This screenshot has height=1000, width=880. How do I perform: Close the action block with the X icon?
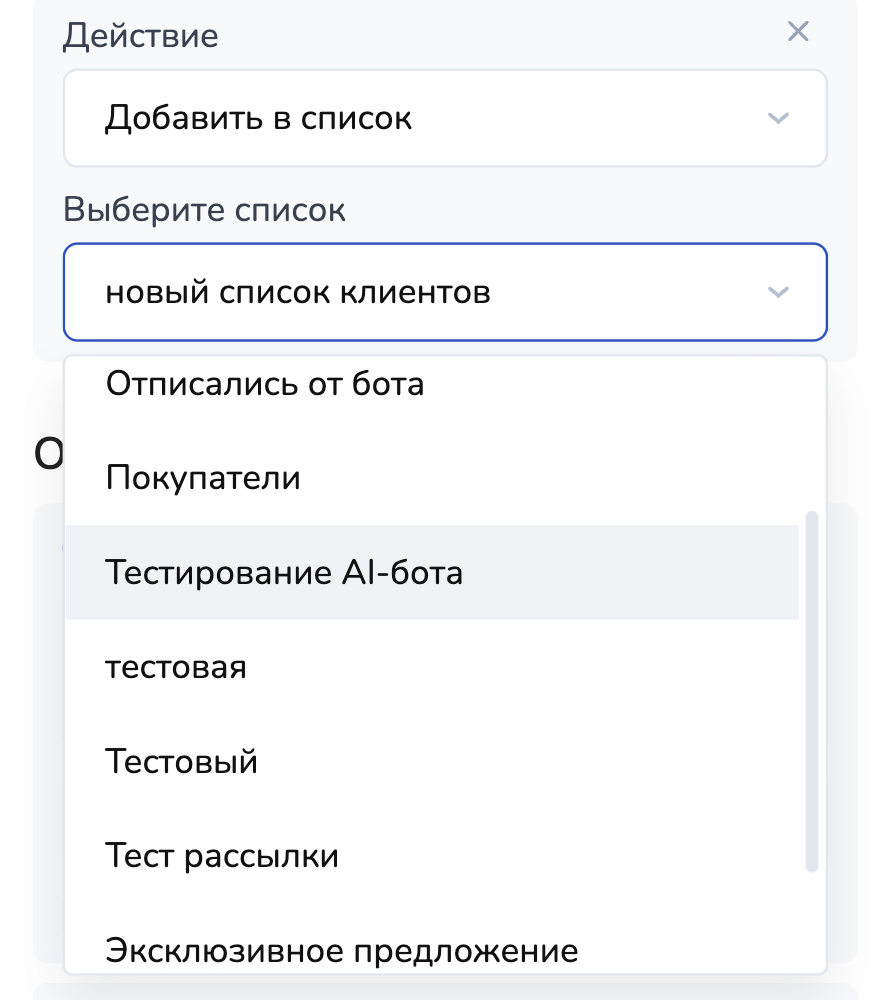tap(797, 32)
